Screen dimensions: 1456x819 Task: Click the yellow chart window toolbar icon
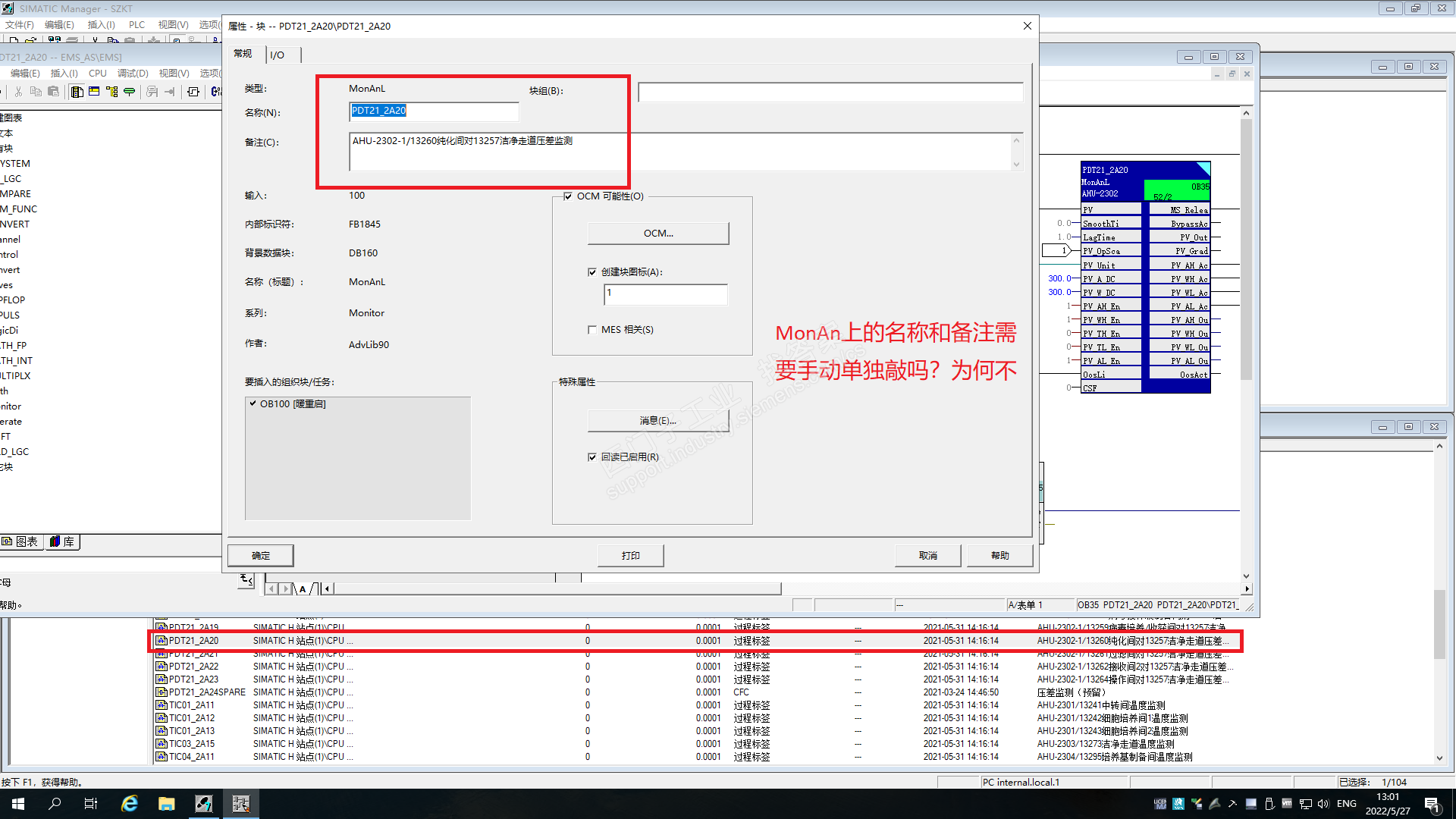click(94, 92)
